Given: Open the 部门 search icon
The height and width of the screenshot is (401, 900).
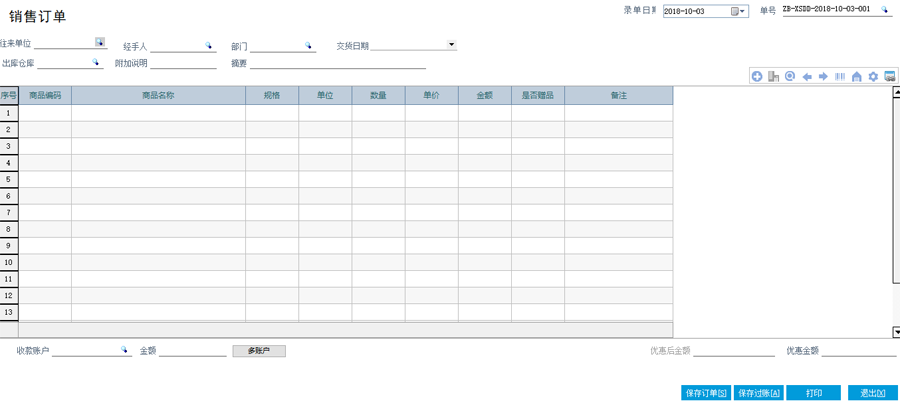Looking at the screenshot, I should click(308, 45).
